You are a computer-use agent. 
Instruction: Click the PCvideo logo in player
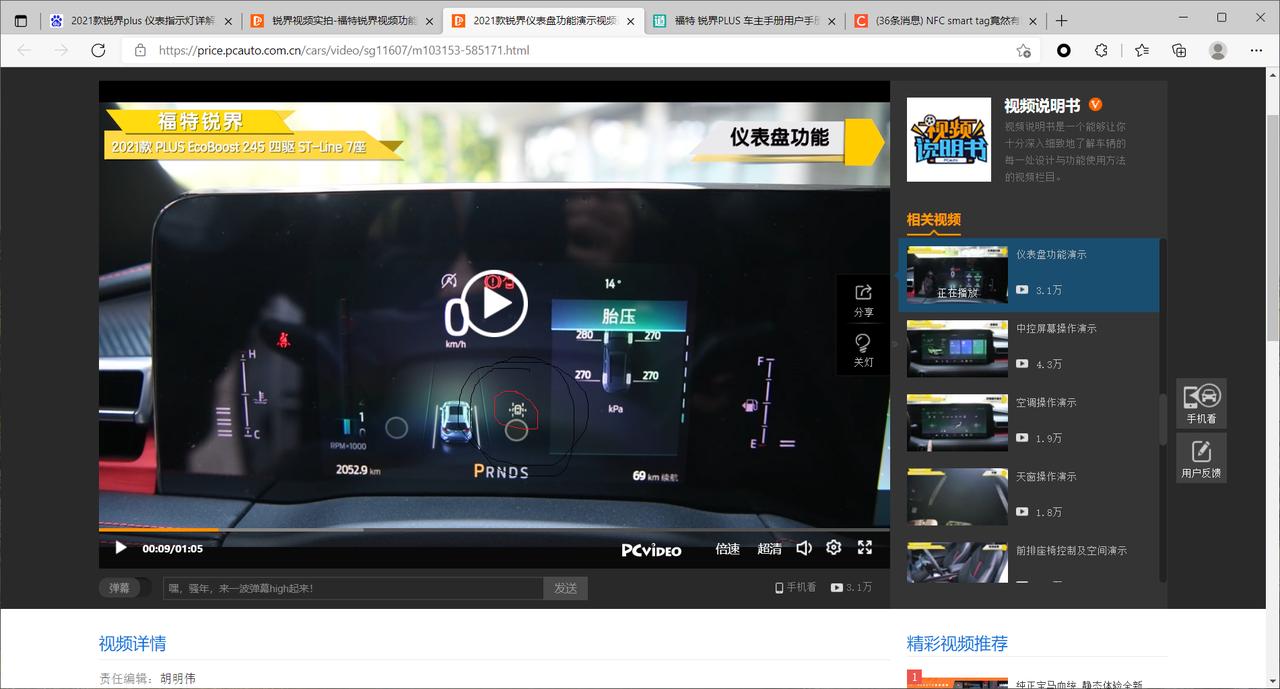click(651, 549)
